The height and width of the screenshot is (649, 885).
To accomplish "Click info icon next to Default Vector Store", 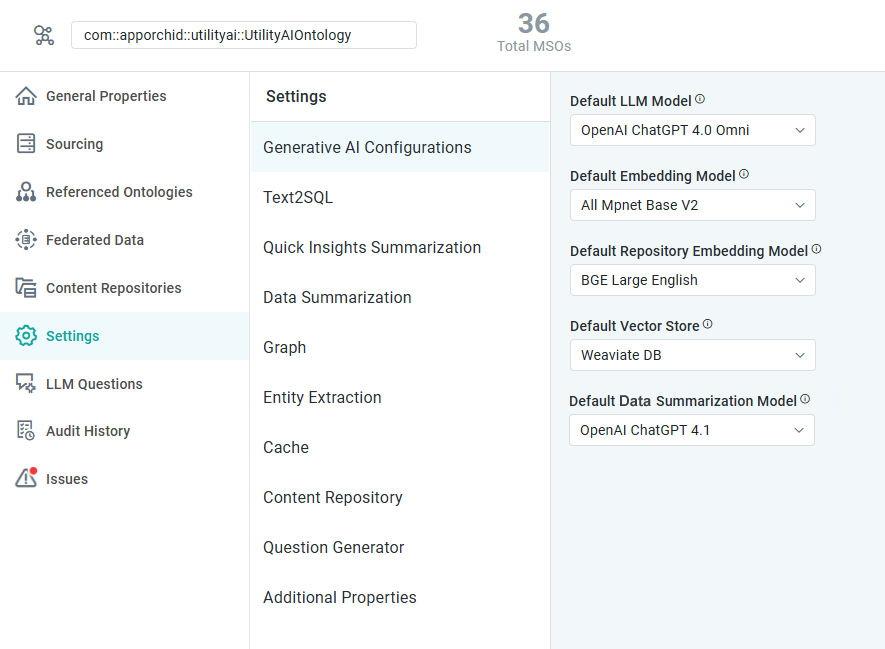I will (x=708, y=325).
